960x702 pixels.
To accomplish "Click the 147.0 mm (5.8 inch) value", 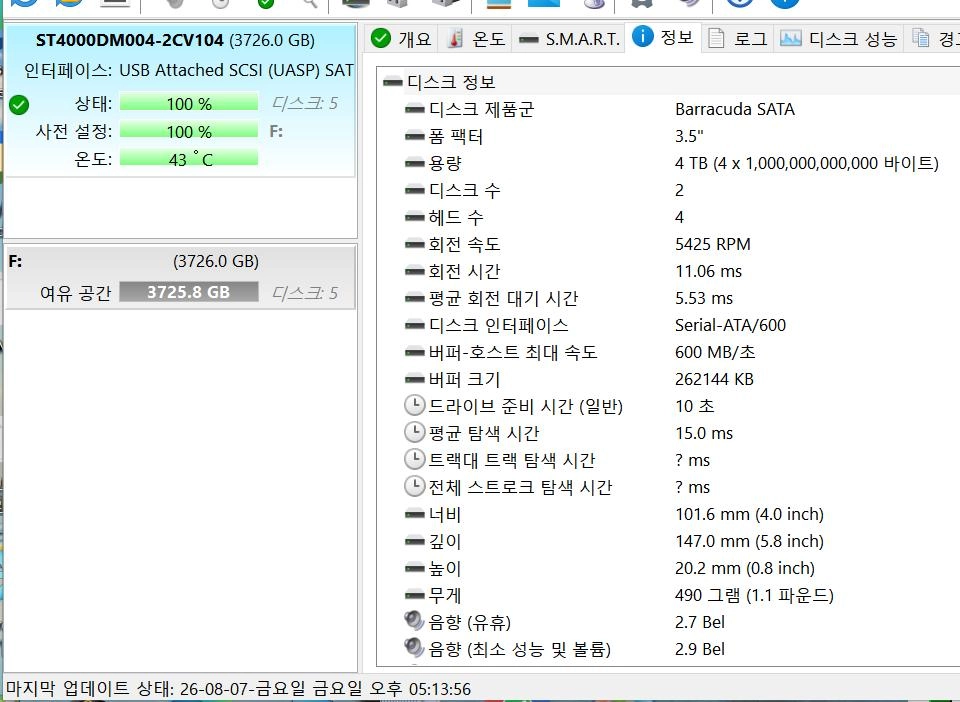I will tap(749, 541).
